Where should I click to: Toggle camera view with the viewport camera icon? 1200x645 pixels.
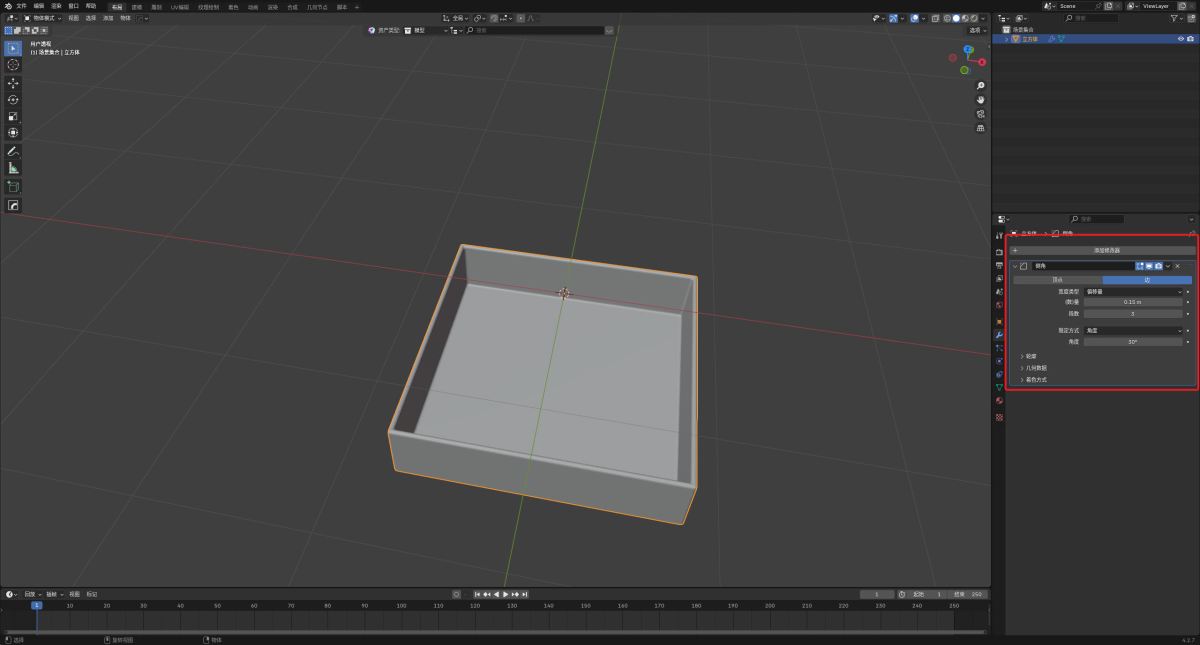pyautogui.click(x=980, y=114)
